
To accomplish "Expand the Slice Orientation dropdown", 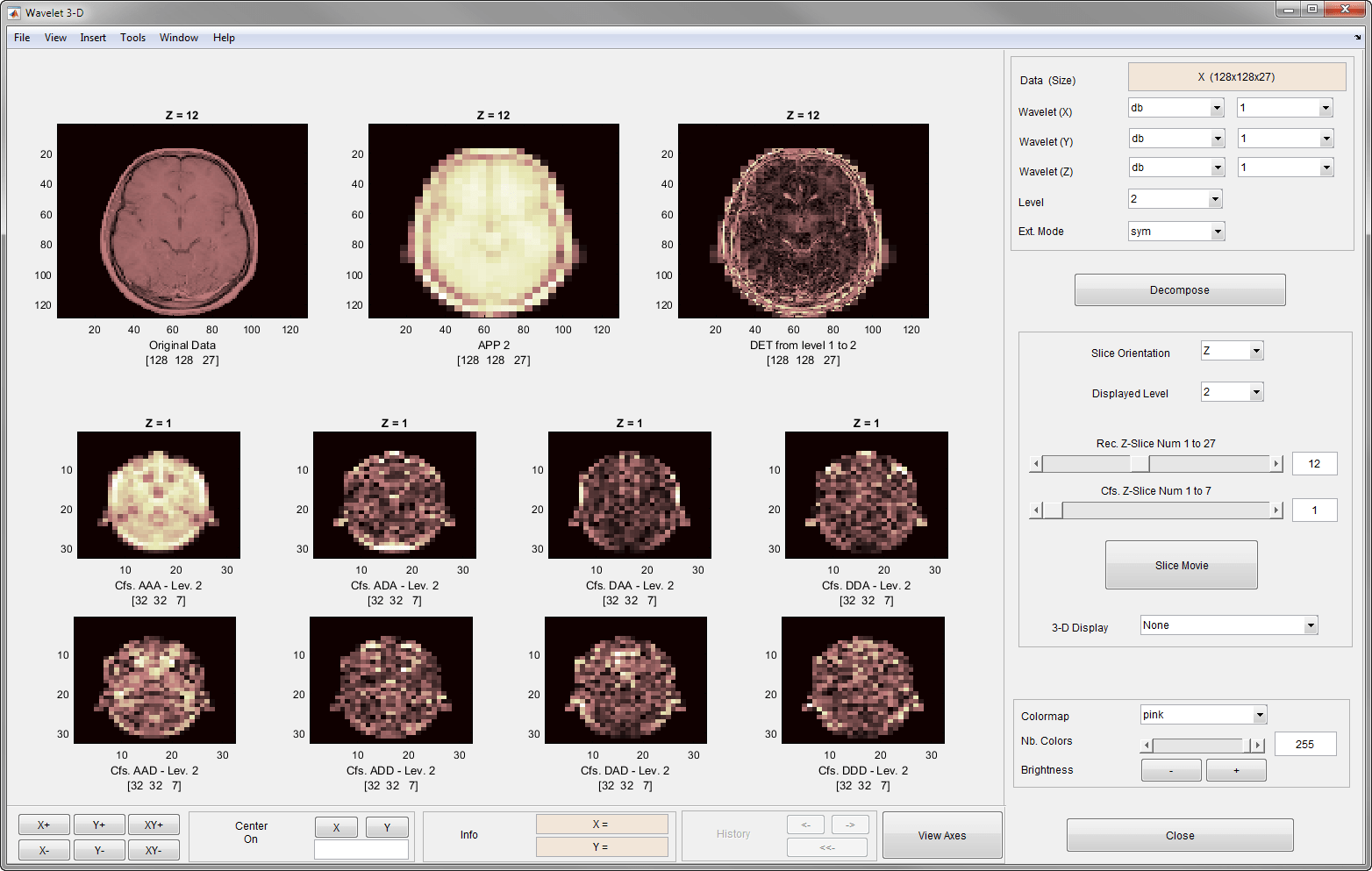I will [1232, 351].
